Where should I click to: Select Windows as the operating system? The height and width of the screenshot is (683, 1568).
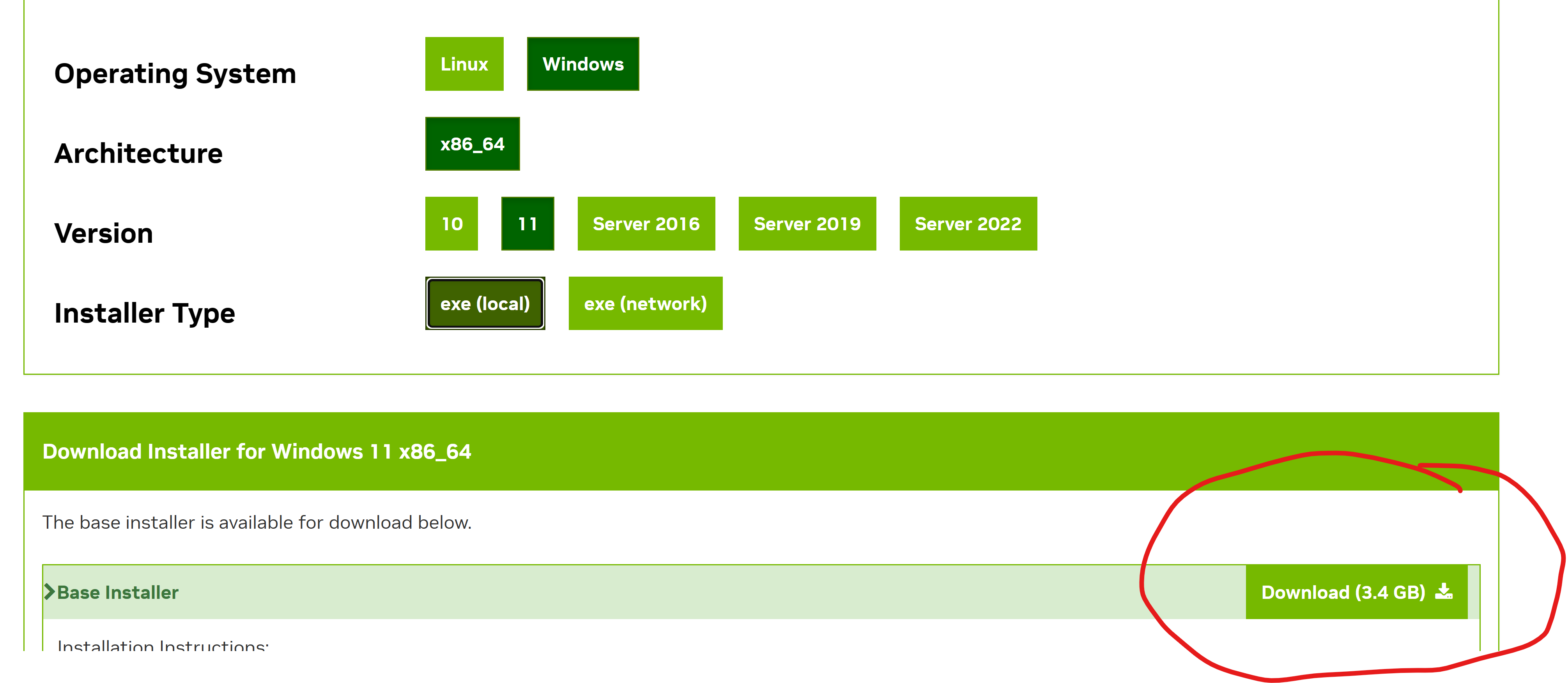(x=582, y=64)
